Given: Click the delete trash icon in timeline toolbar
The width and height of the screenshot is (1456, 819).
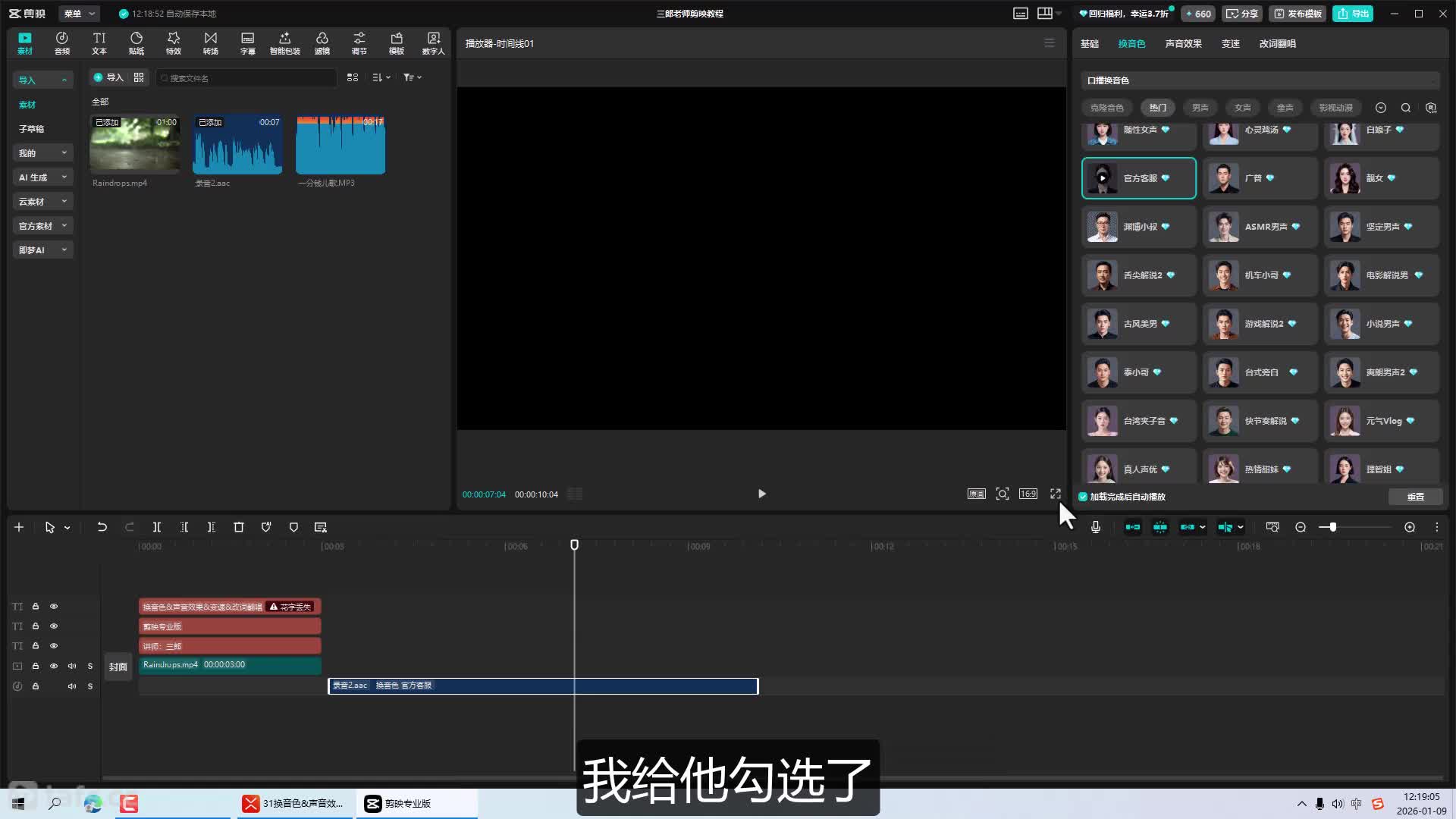Looking at the screenshot, I should coord(239,527).
